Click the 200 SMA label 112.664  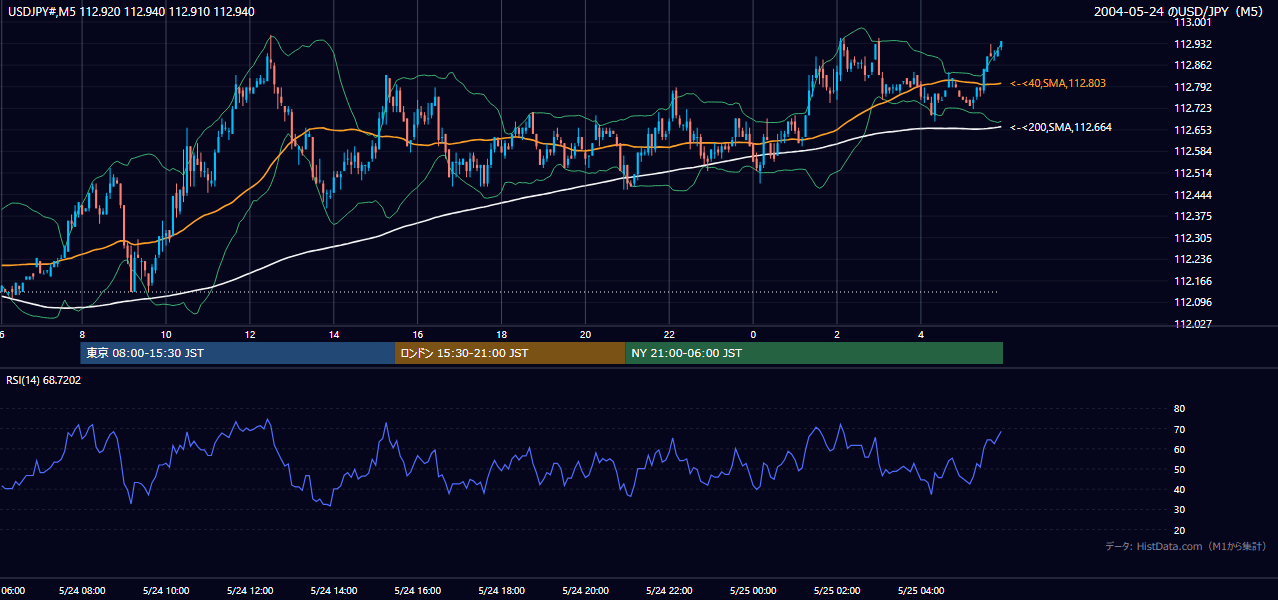click(x=1060, y=127)
